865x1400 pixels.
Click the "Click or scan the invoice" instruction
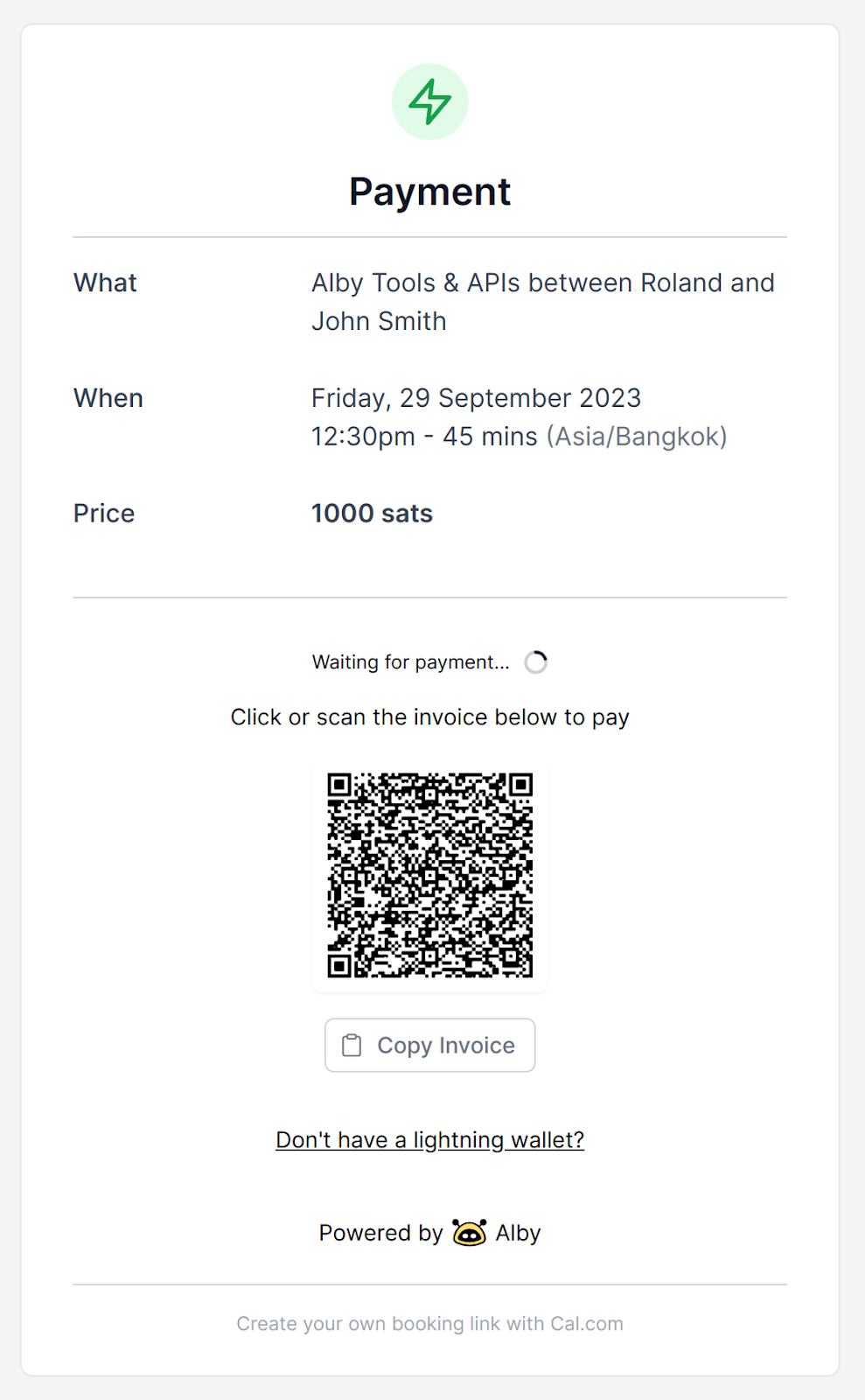[429, 717]
